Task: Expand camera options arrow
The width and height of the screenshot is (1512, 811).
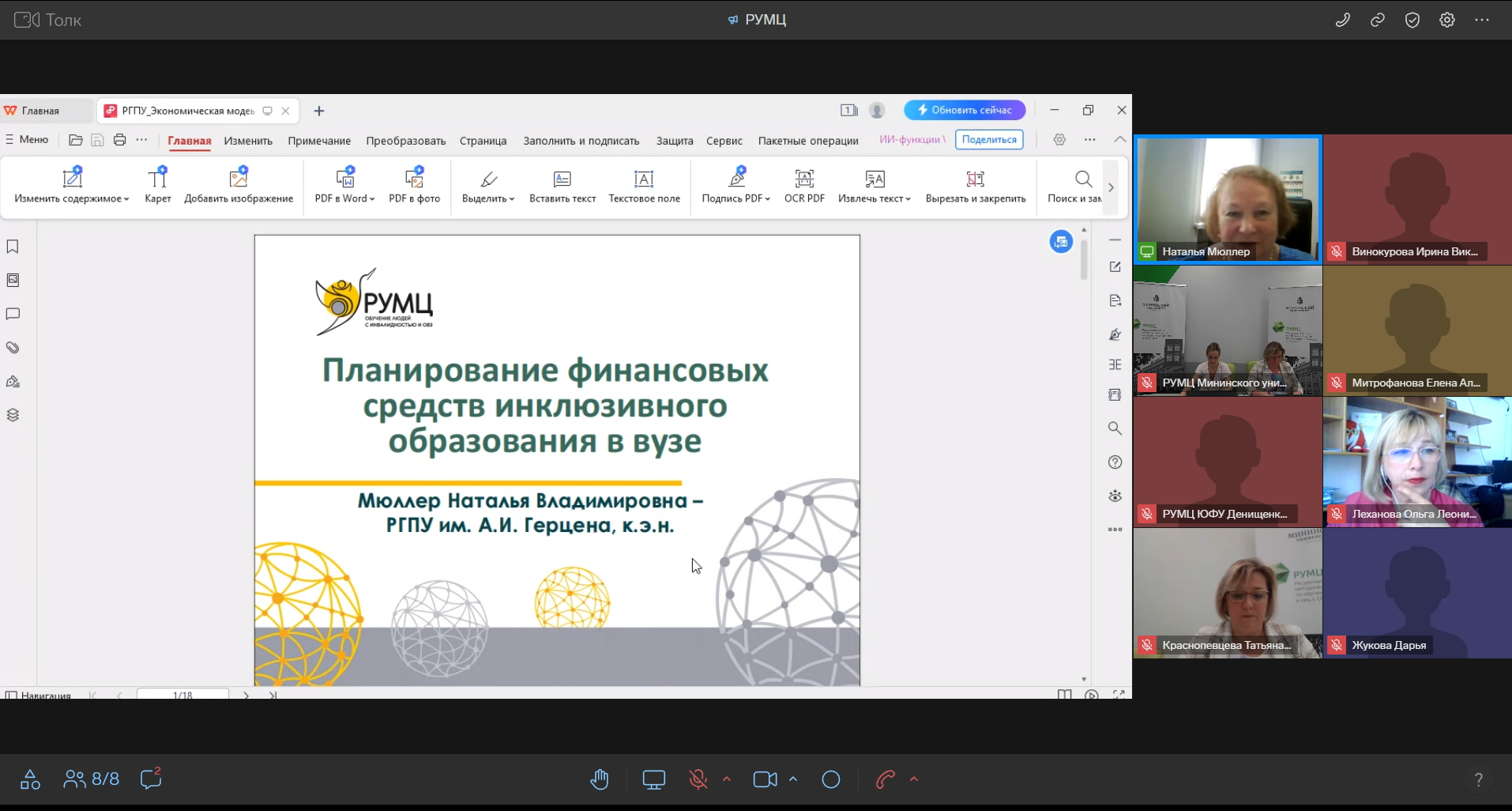Action: tap(793, 779)
